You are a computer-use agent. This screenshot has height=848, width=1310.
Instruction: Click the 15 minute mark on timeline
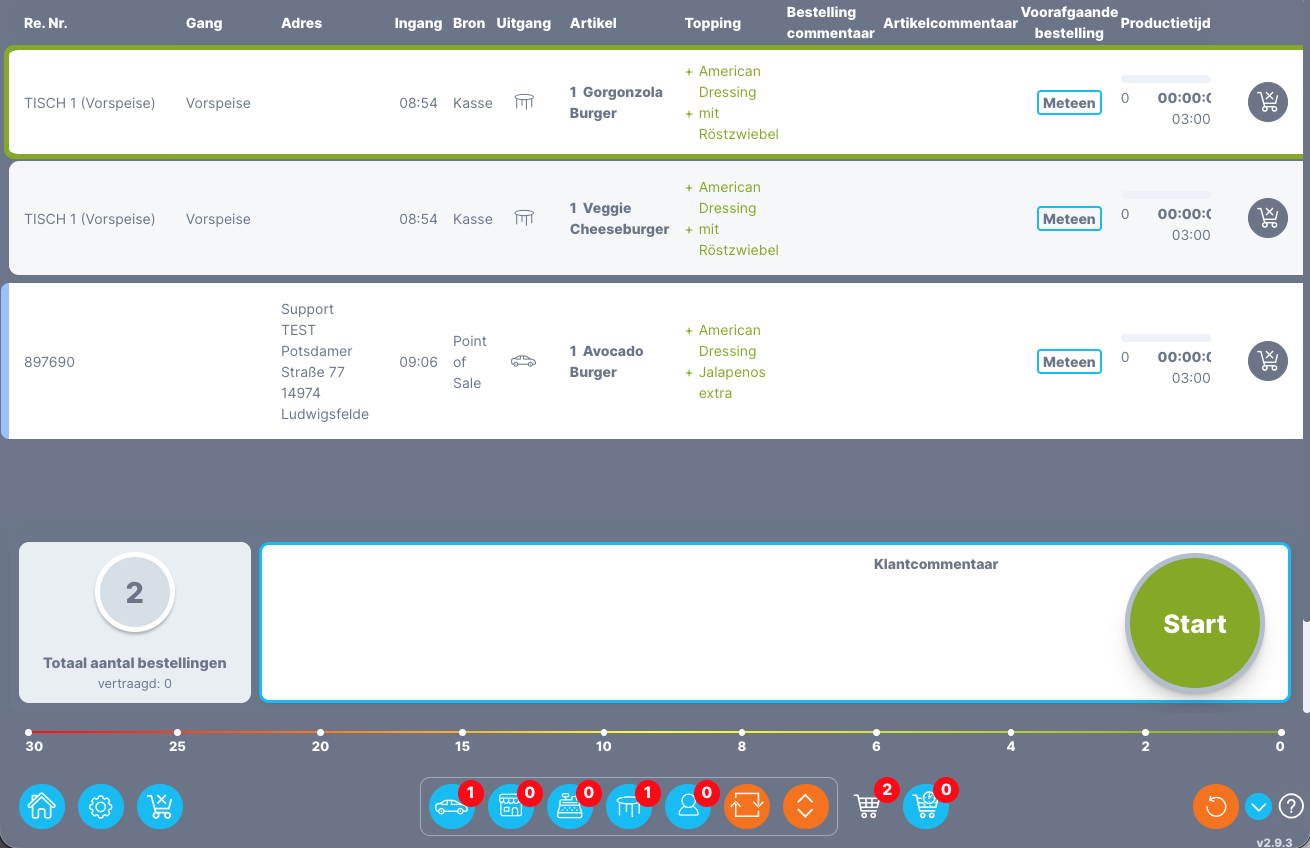pos(463,733)
